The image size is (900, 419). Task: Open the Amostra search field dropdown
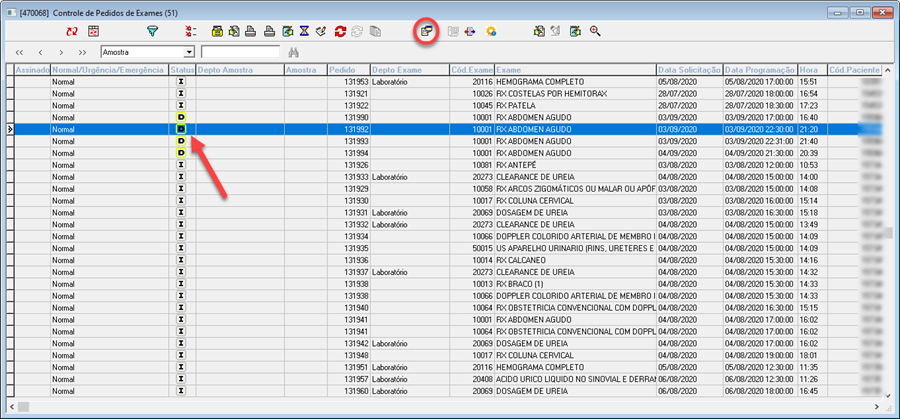(x=189, y=52)
